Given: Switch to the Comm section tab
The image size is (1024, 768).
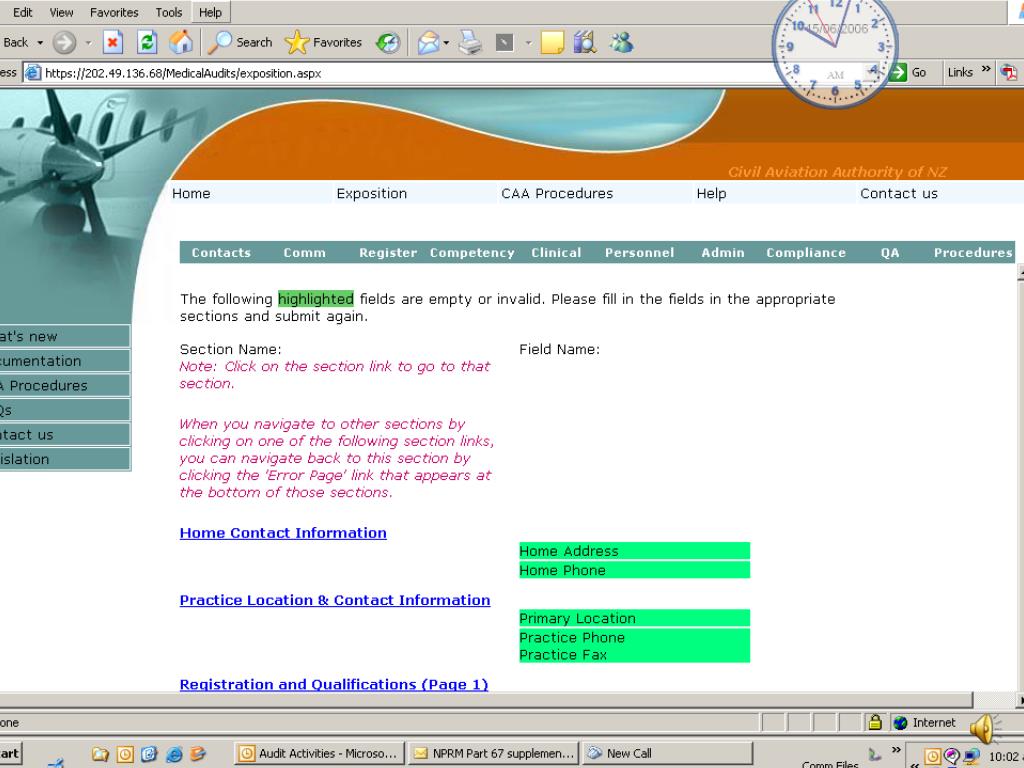Looking at the screenshot, I should point(304,253).
